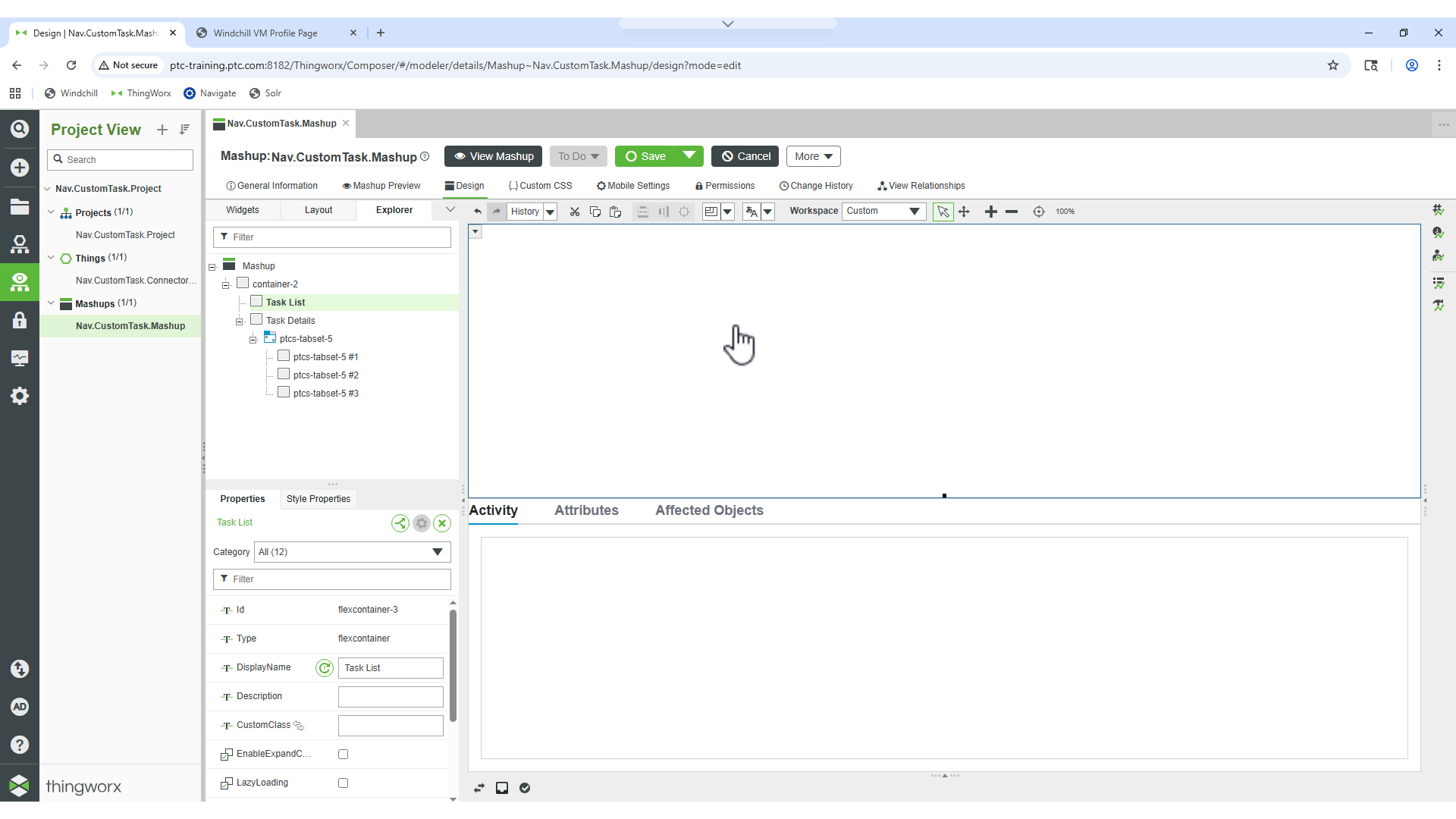
Task: Collapse the Task Details tree node
Action: point(240,321)
